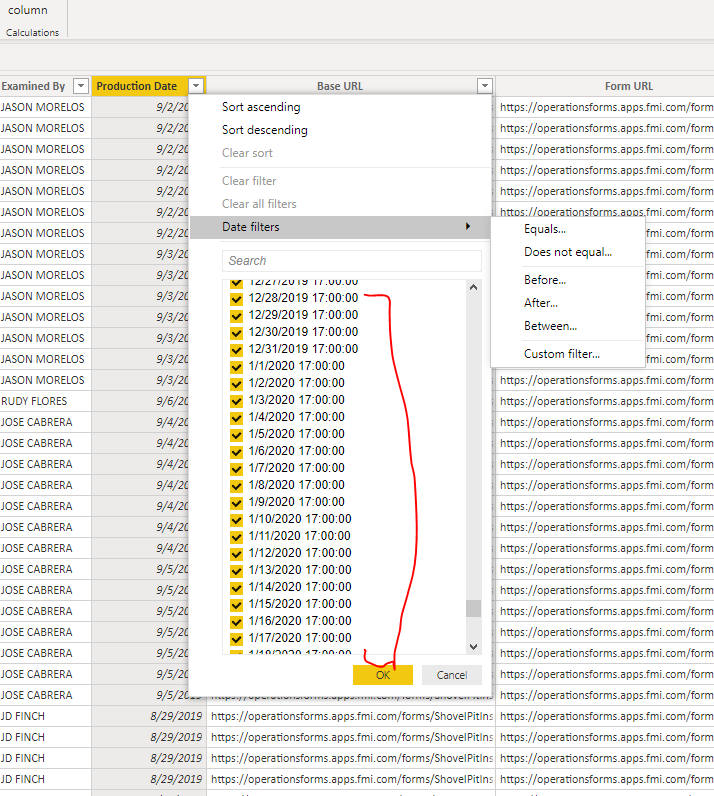
Task: Pick the Between... date filter
Action: pyautogui.click(x=550, y=326)
